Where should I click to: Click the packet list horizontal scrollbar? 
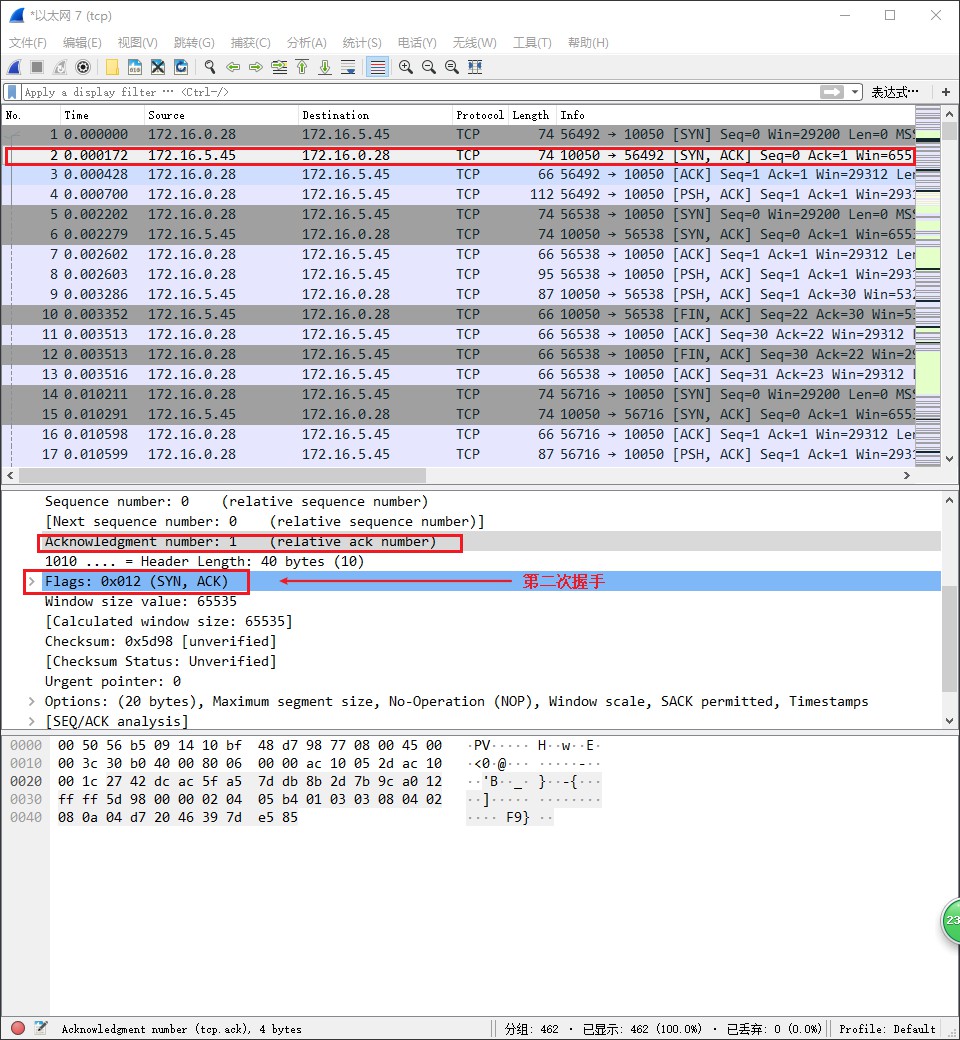click(x=223, y=476)
